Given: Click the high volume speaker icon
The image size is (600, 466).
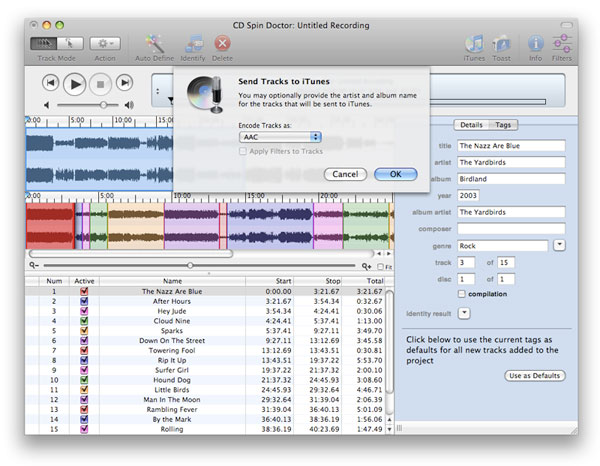Looking at the screenshot, I should pos(129,105).
